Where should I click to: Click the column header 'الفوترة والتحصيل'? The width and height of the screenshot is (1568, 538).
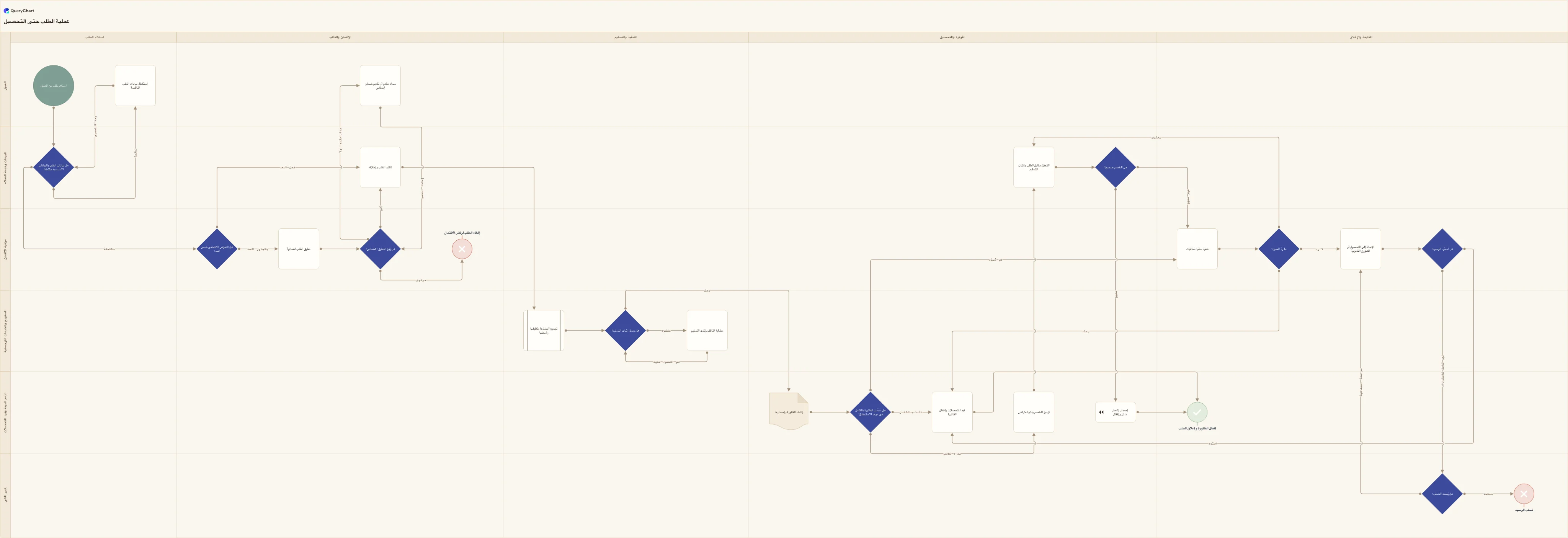tap(952, 37)
